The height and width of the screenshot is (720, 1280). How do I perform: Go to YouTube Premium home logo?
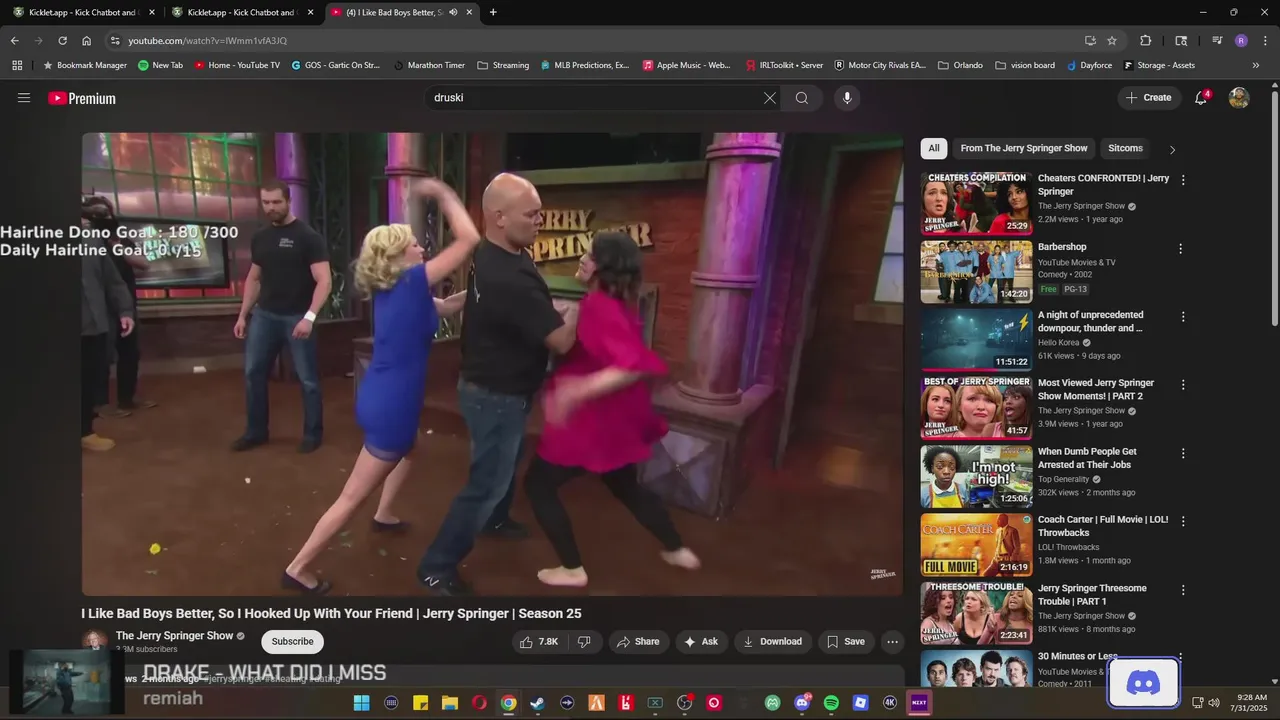[x=82, y=98]
